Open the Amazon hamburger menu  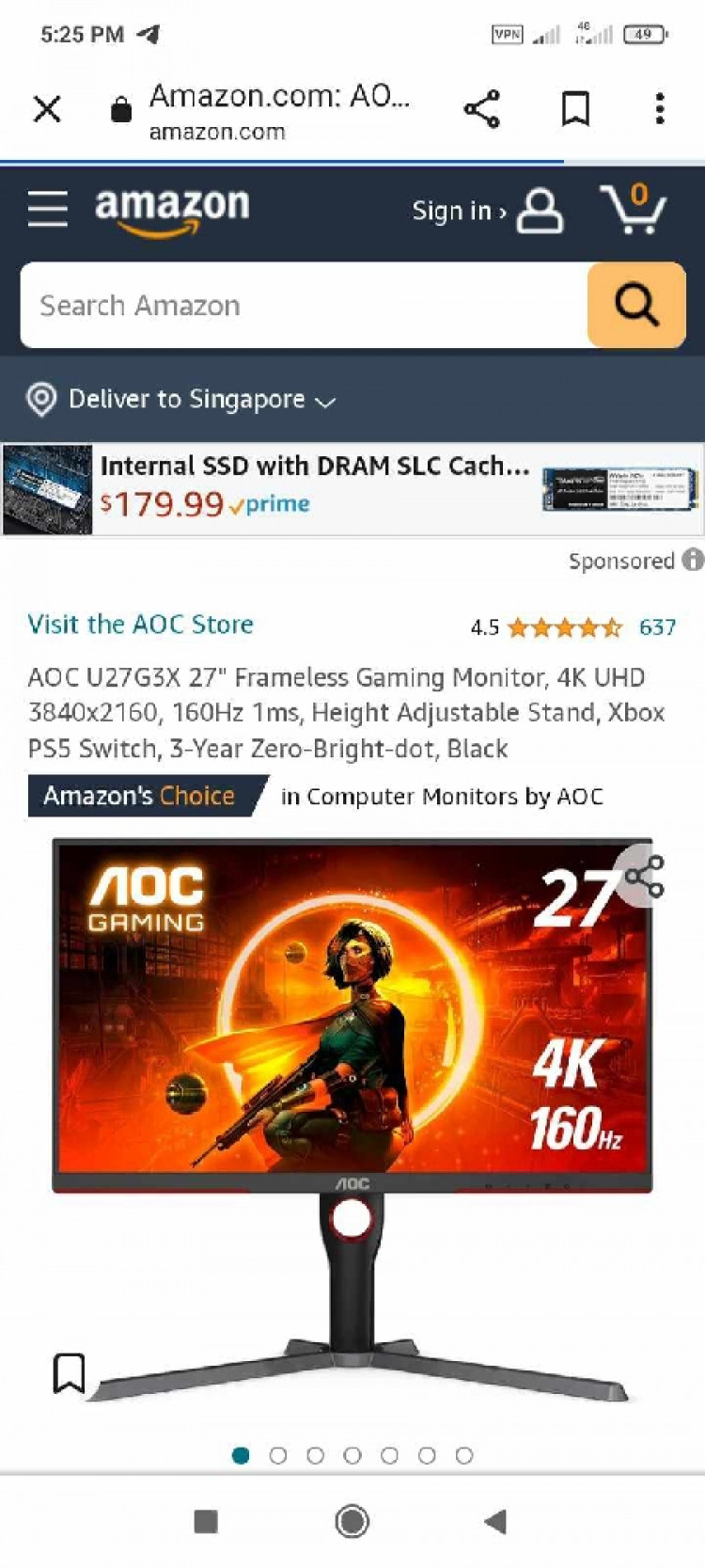(x=47, y=209)
